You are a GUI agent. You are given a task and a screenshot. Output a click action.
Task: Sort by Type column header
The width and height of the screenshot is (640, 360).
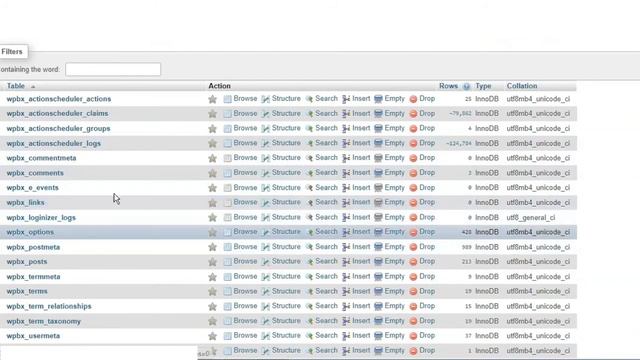click(483, 86)
